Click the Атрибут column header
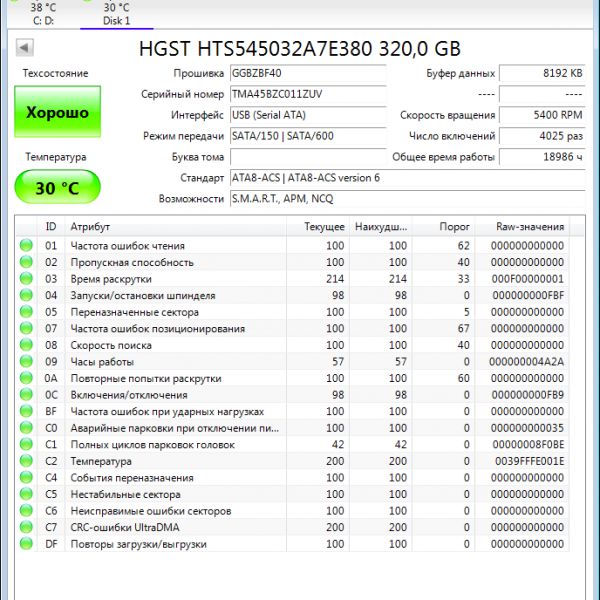This screenshot has height=600, width=600. [x=176, y=227]
